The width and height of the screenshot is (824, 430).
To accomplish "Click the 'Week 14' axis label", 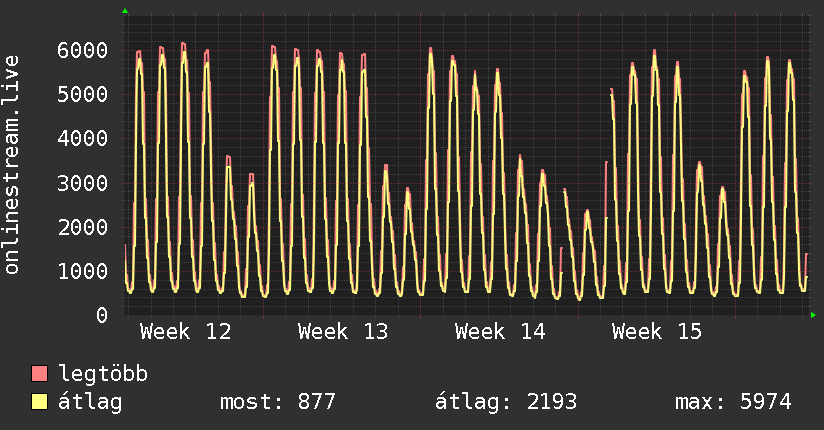I will (500, 332).
